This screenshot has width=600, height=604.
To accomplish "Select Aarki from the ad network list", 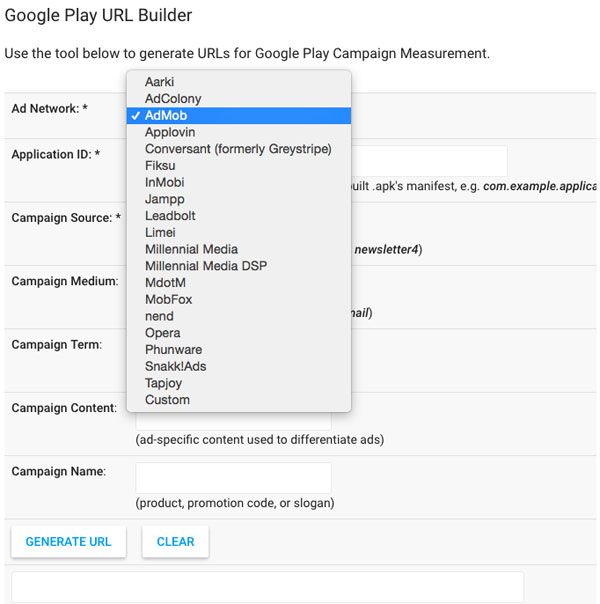I will pos(160,82).
